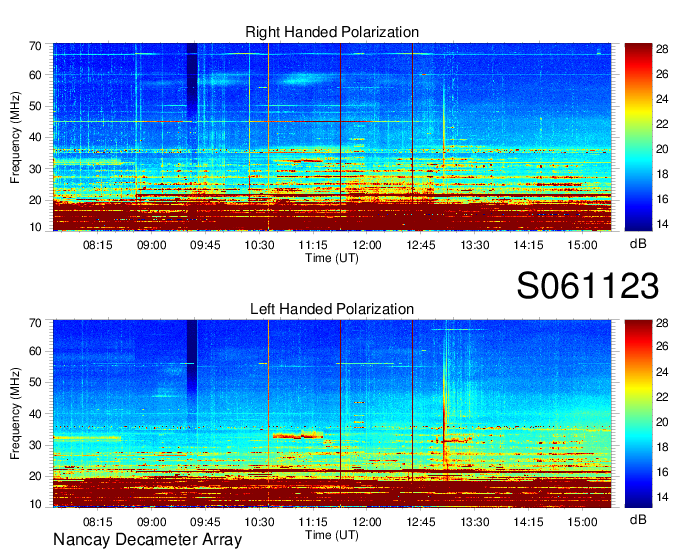
Task: Click the S061123 observation label
Action: [588, 286]
